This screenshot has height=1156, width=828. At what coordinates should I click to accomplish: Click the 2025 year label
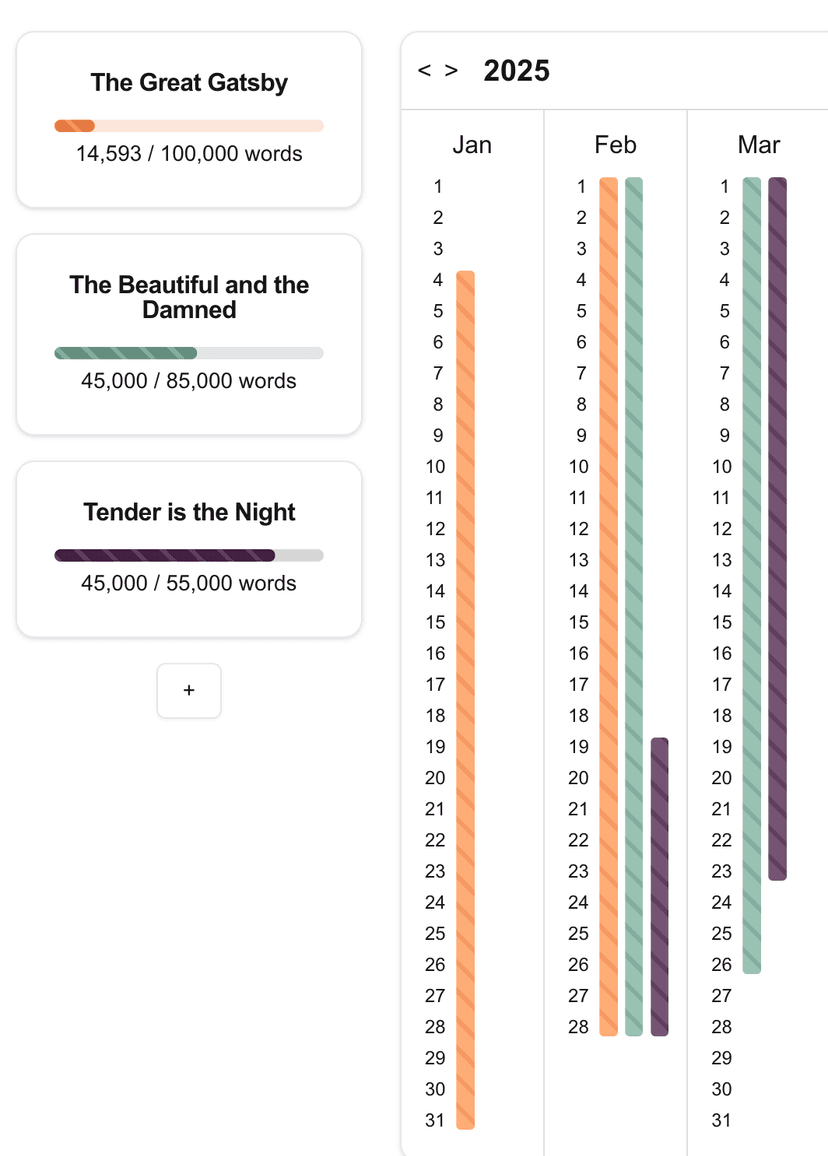pos(516,71)
